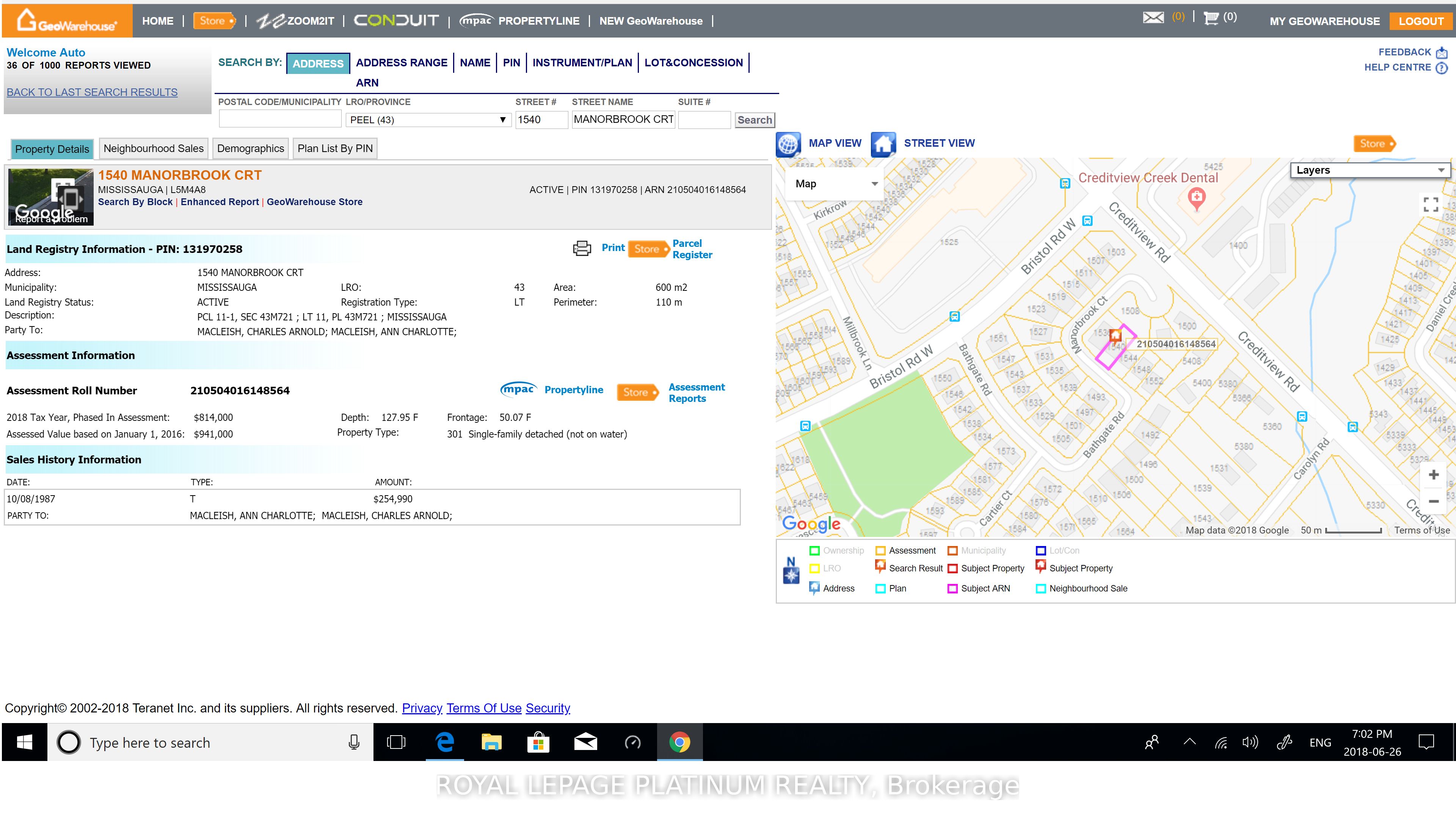Open the property street view thumbnail
This screenshot has height=819, width=1456.
pos(51,197)
